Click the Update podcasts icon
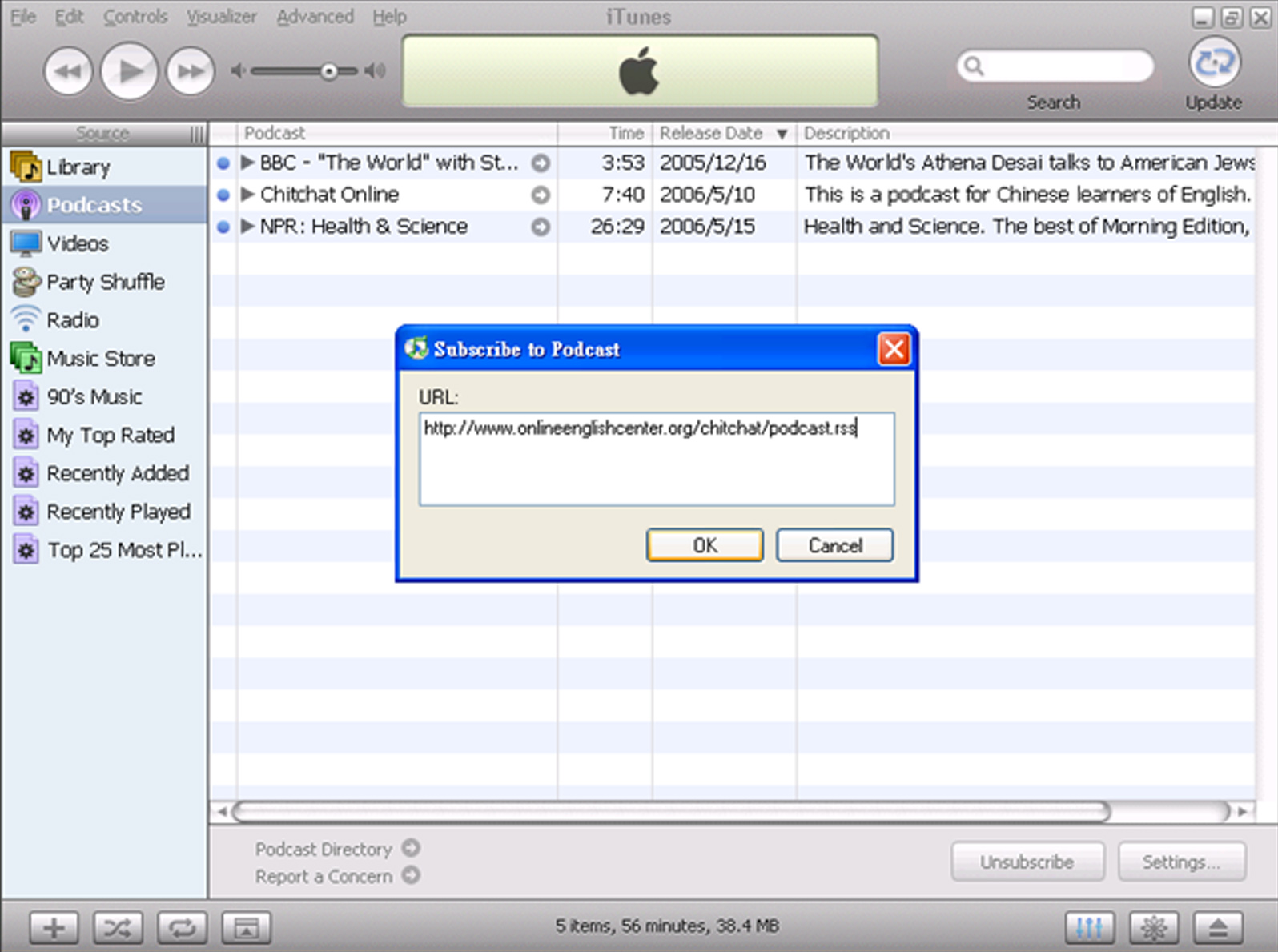1278x952 pixels. 1214,62
